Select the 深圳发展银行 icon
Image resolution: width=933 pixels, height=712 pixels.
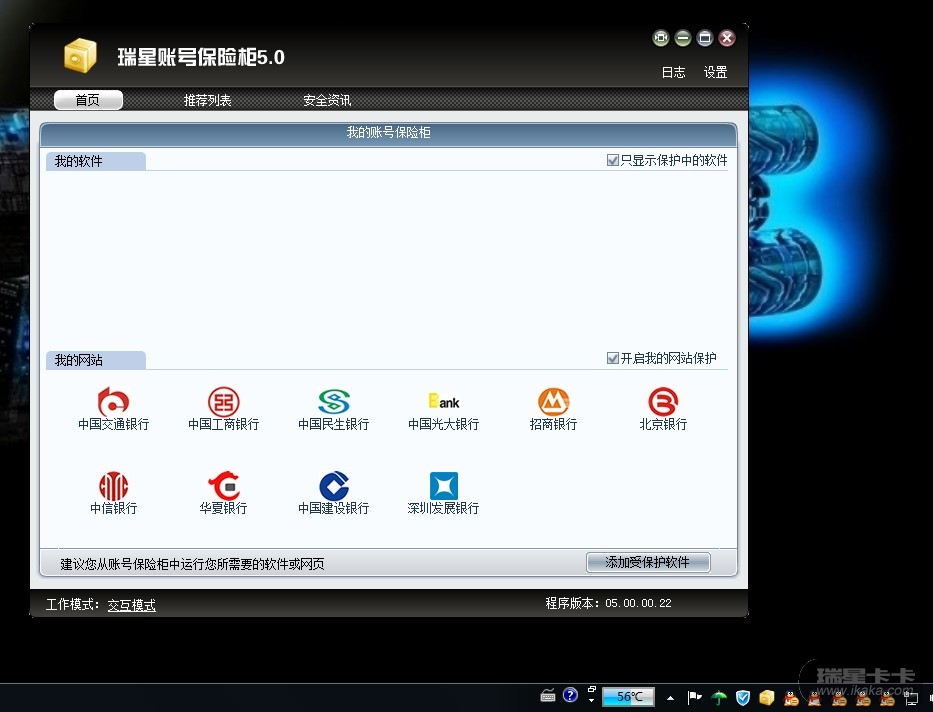click(443, 486)
